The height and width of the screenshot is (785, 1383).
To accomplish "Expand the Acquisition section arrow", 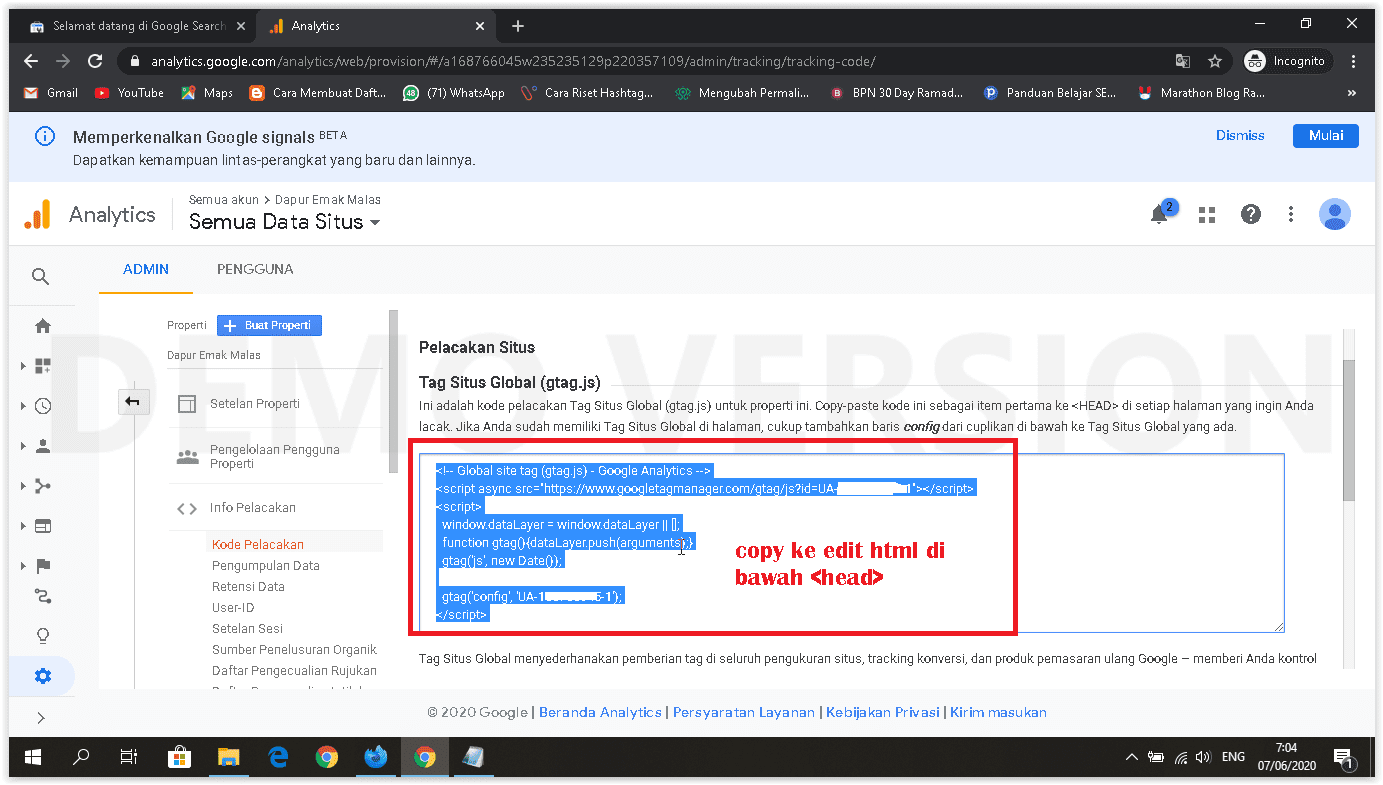I will pos(23,486).
